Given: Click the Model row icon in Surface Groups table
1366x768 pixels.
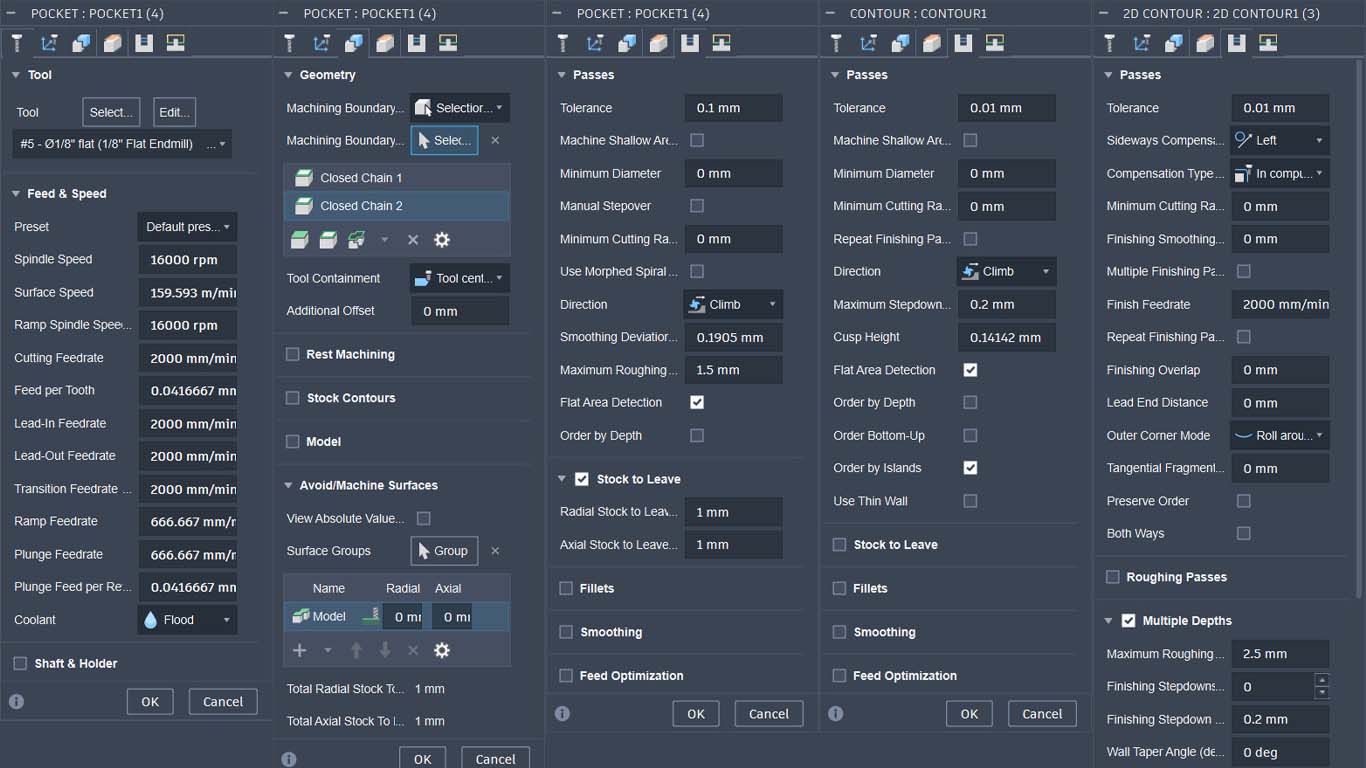Looking at the screenshot, I should (301, 617).
